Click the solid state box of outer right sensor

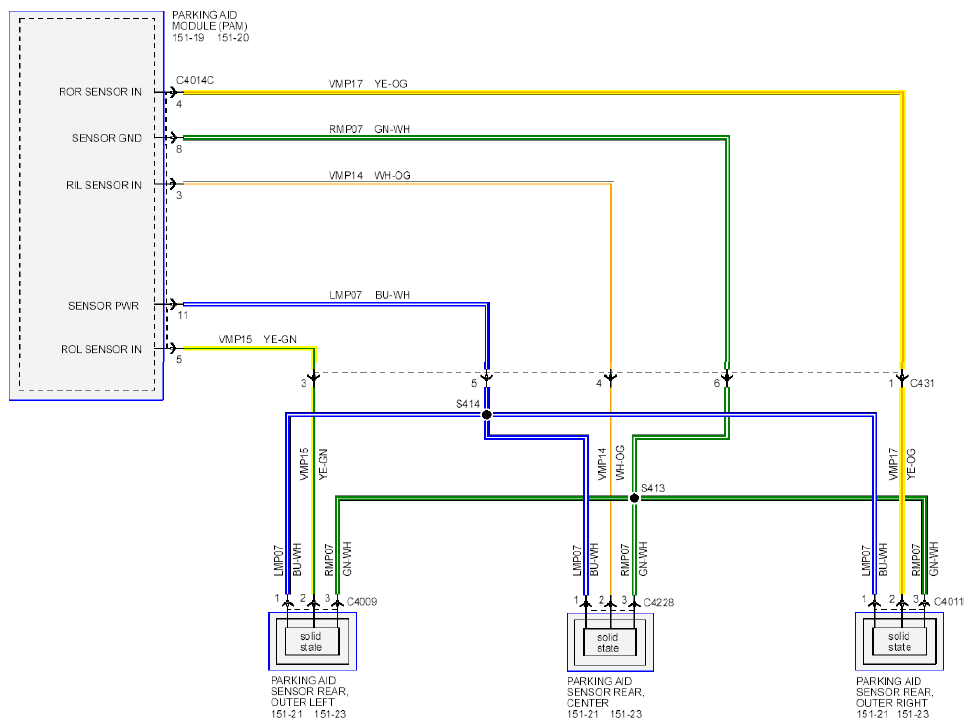point(899,641)
